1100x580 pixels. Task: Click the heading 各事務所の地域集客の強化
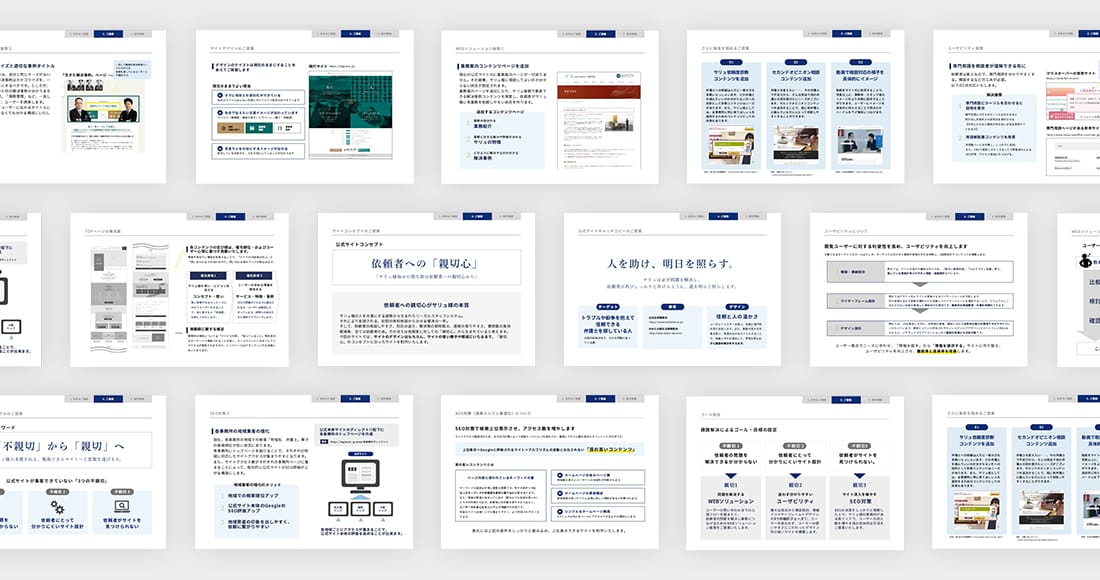click(242, 431)
